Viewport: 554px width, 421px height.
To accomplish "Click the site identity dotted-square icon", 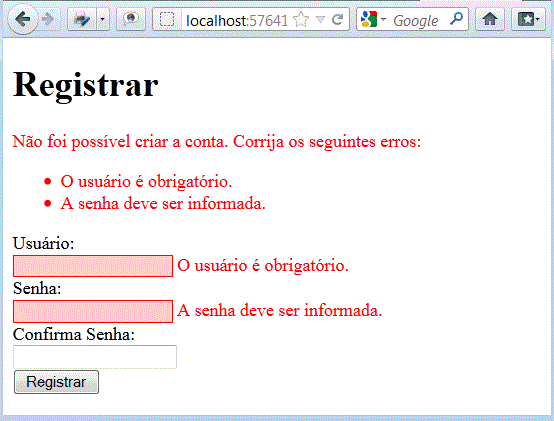I will [167, 19].
